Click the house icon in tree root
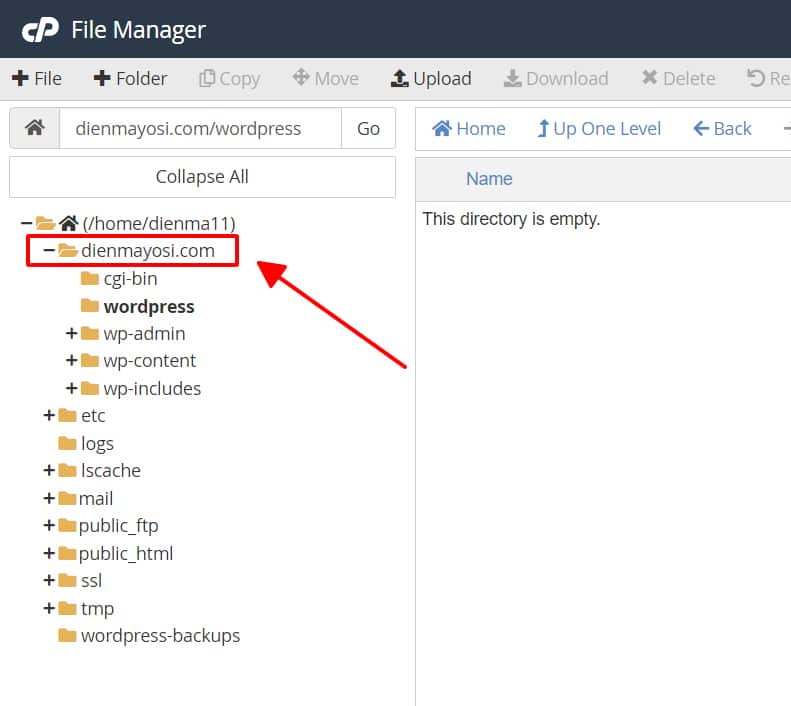The width and height of the screenshot is (791, 706). pyautogui.click(x=68, y=222)
